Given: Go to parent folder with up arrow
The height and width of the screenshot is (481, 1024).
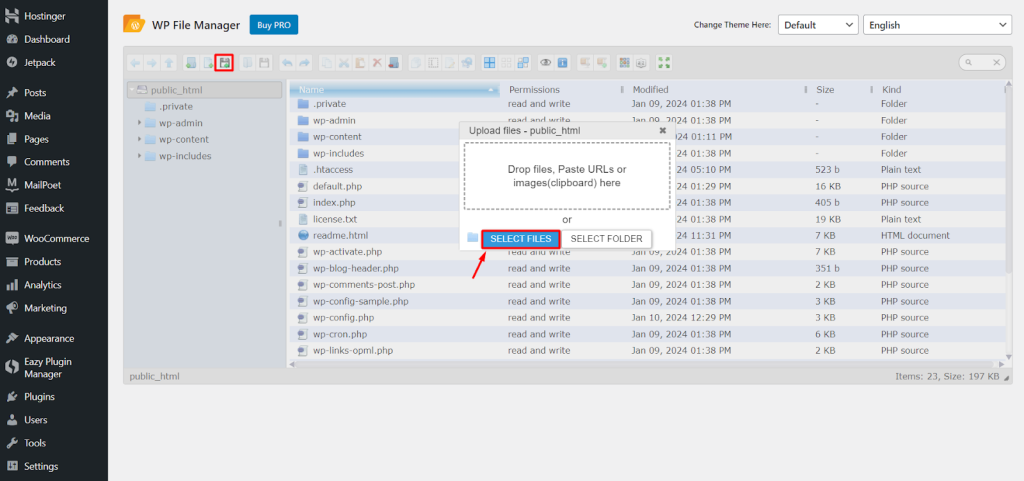Looking at the screenshot, I should 168,63.
